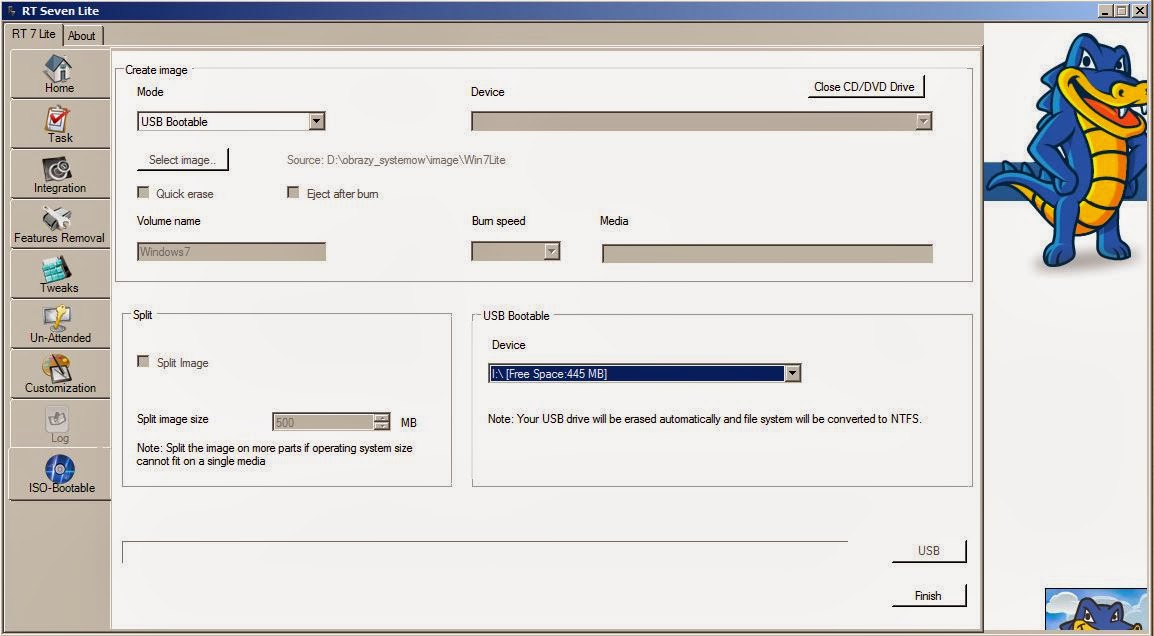Close the RT Seven Lite window
Image resolution: width=1154 pixels, height=636 pixels.
(1139, 11)
